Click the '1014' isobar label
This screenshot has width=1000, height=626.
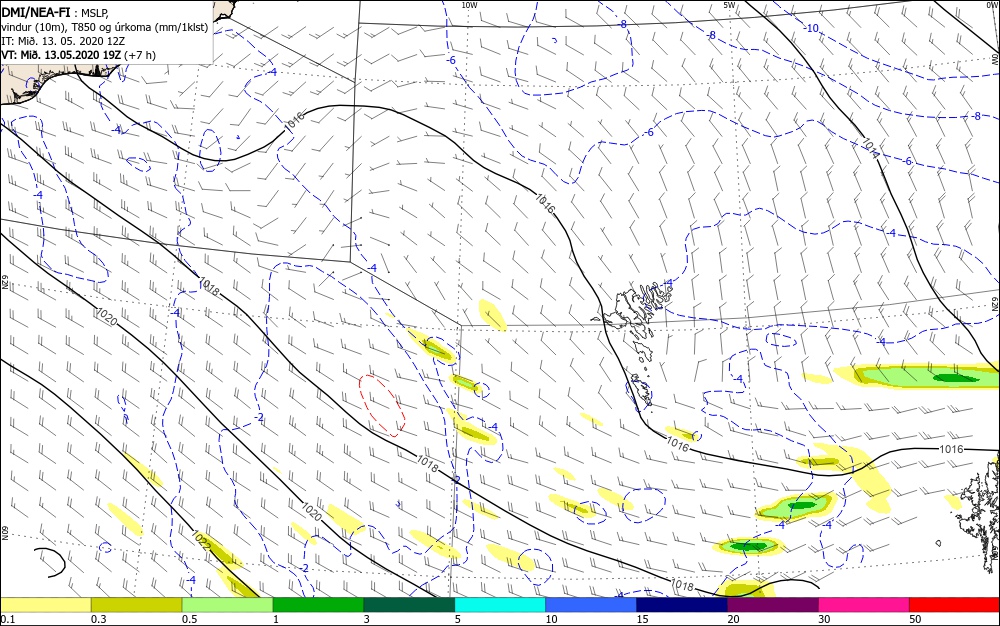[x=871, y=149]
